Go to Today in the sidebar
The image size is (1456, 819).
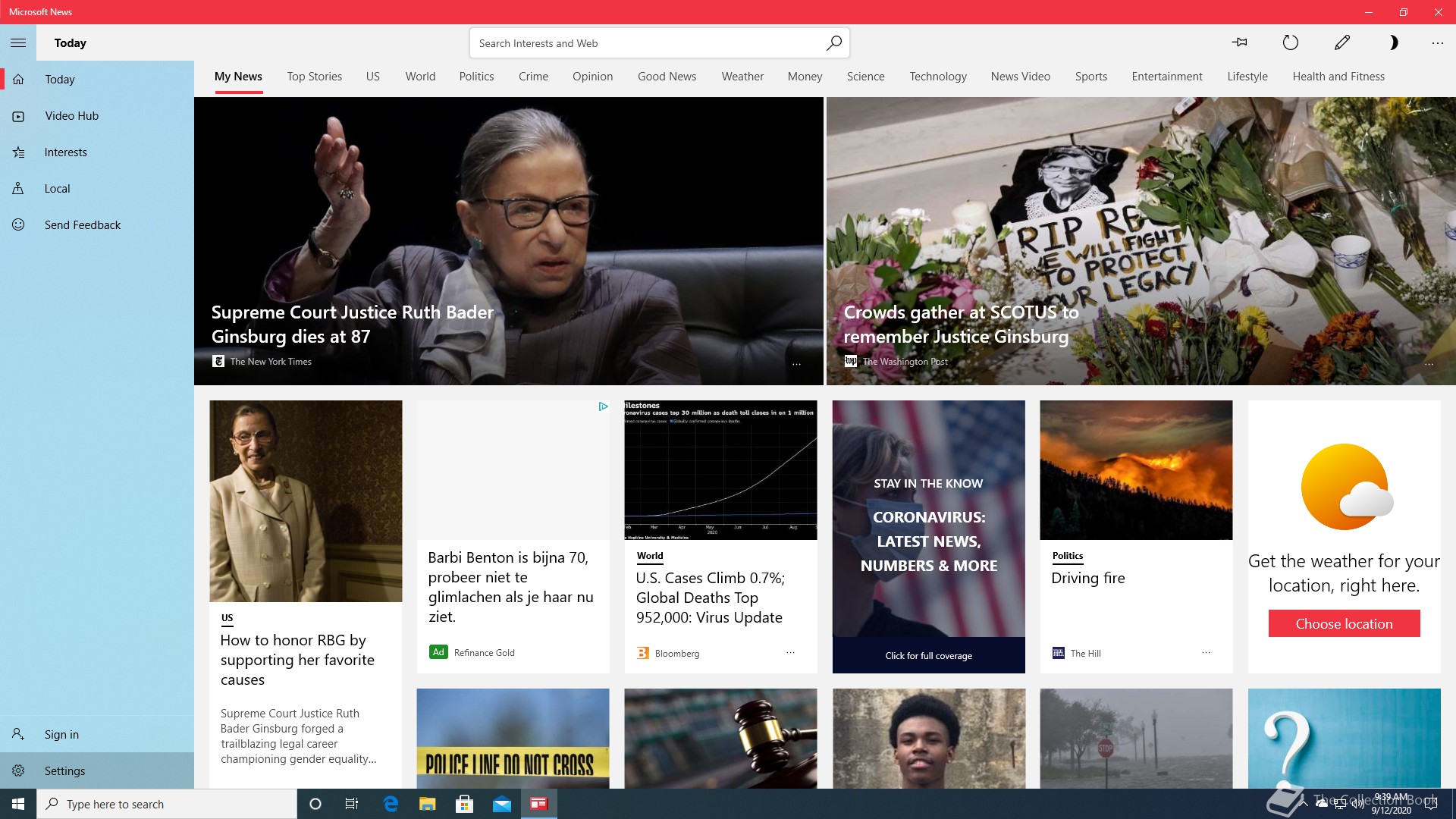coord(97,80)
